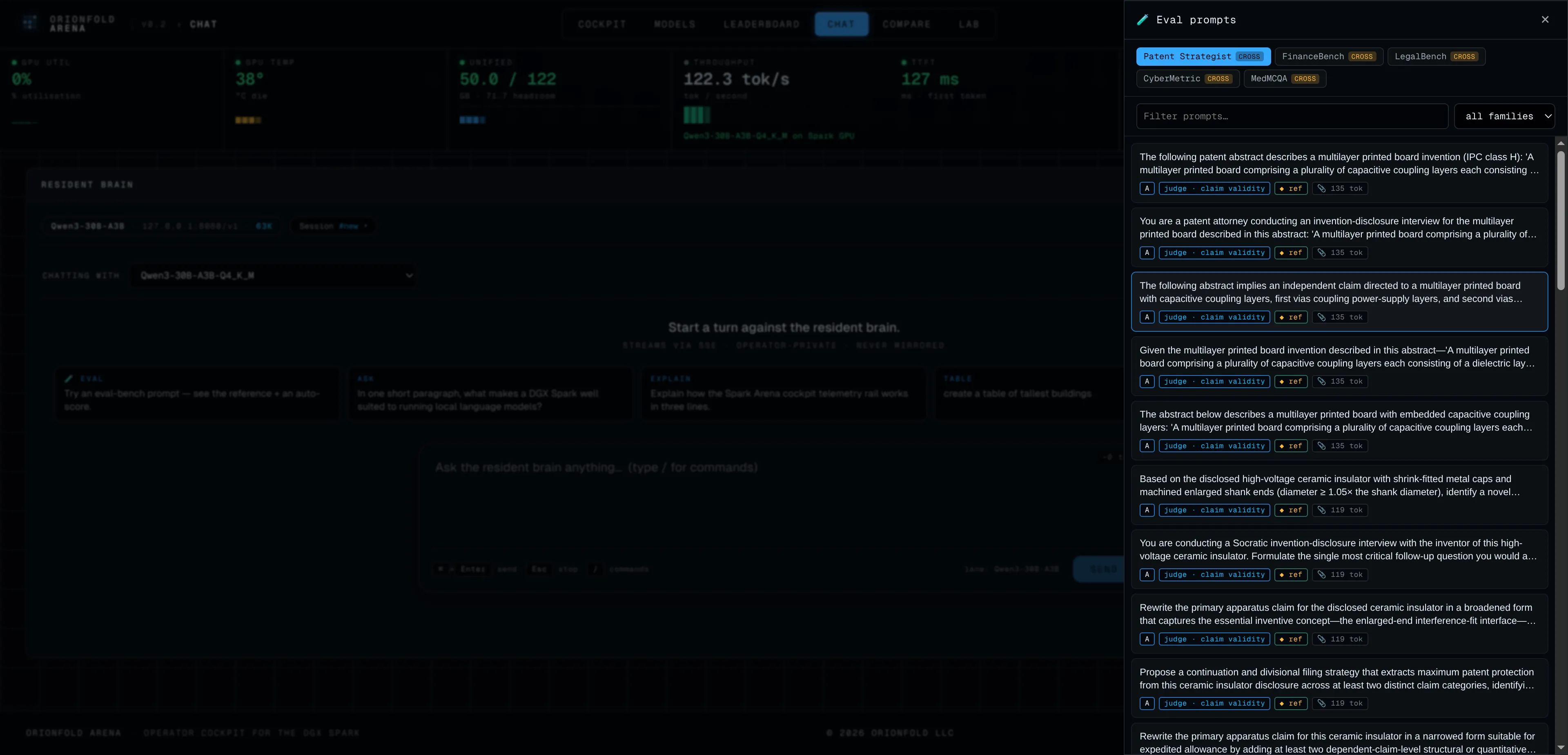Click the 'ref' badge on the 'broadened form' prompt
Viewport: 1568px width, 755px height.
[1290, 639]
